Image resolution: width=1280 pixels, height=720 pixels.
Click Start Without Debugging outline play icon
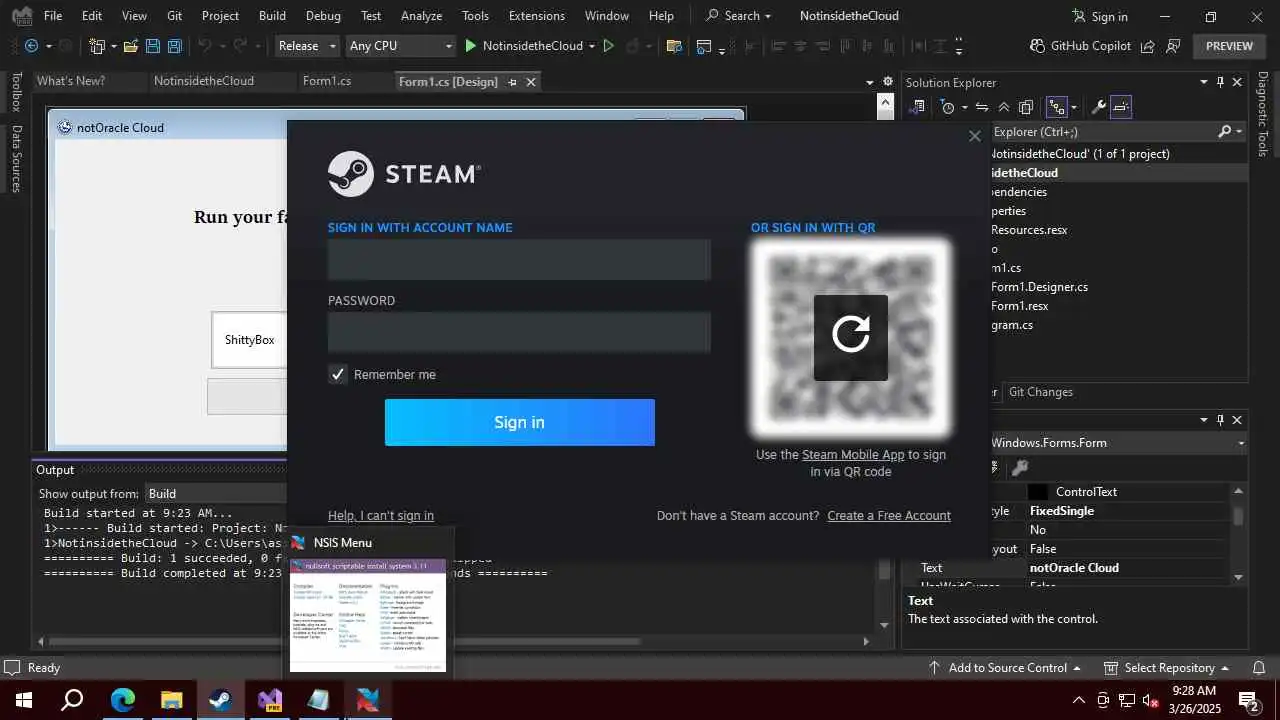point(608,46)
